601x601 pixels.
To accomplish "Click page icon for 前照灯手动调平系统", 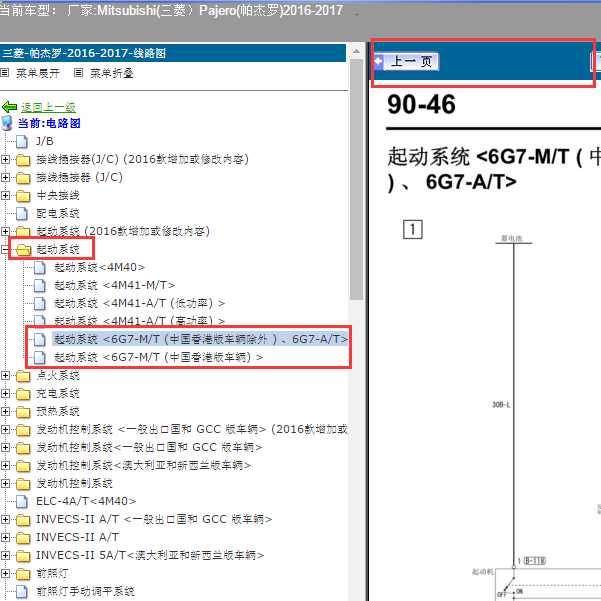I will 22,591.
